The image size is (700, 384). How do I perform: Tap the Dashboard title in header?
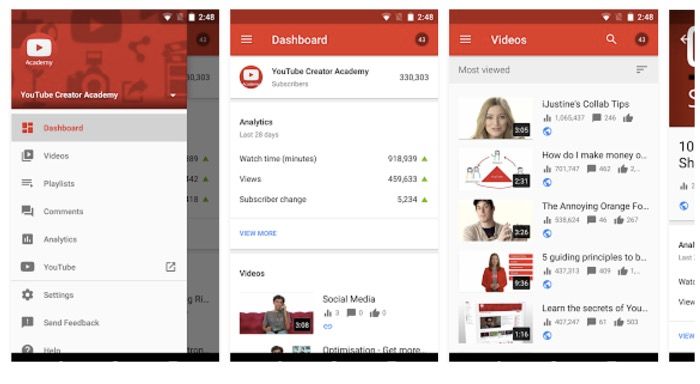click(299, 40)
